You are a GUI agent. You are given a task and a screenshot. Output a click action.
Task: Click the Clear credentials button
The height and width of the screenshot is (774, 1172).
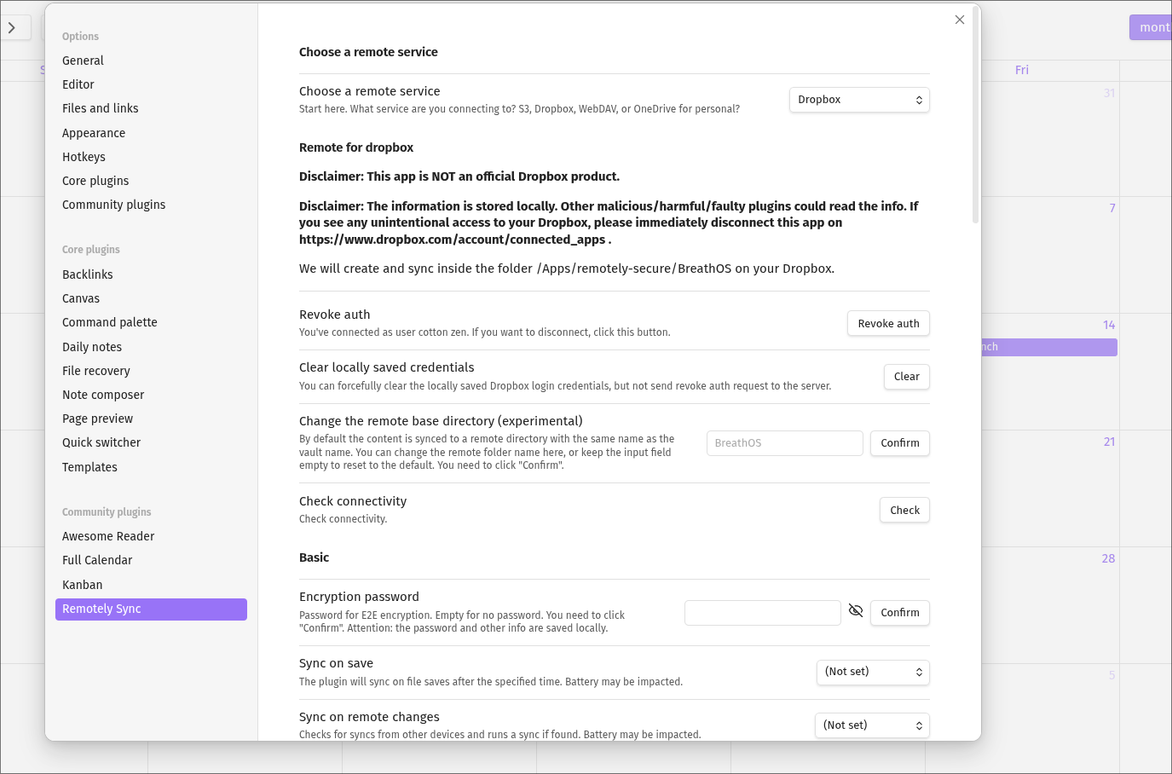pyautogui.click(x=906, y=377)
